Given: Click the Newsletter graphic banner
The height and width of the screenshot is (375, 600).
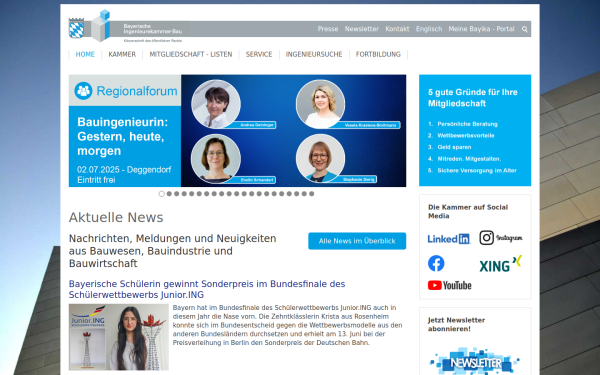Looking at the screenshot, I should (x=474, y=361).
